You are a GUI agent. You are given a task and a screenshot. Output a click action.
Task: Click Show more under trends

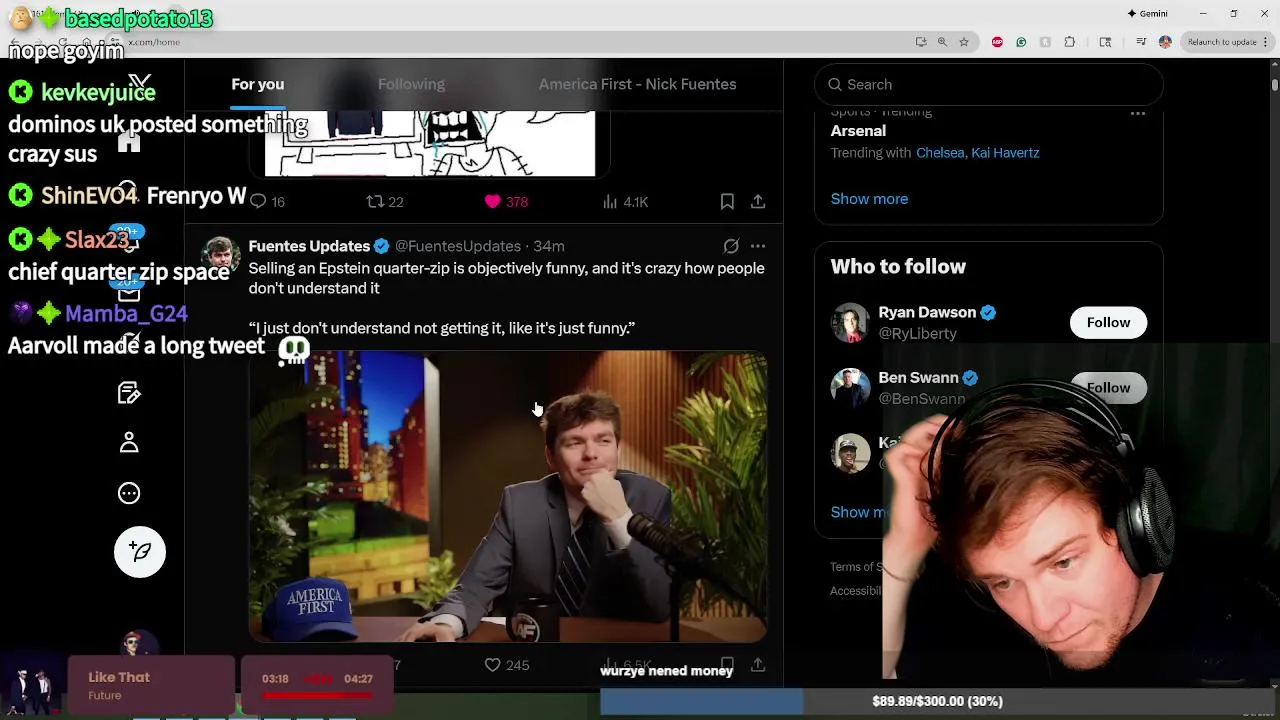(x=869, y=199)
